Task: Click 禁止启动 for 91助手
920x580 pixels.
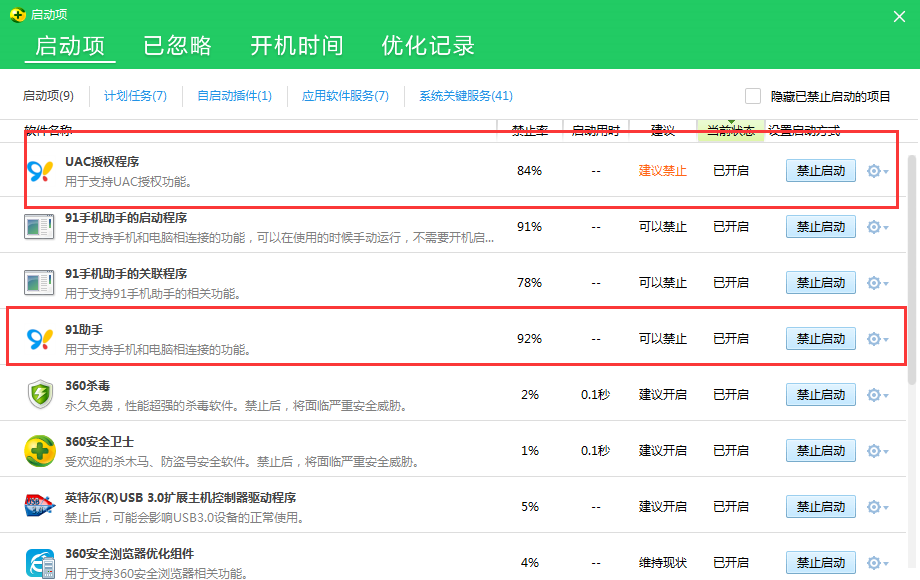Action: tap(820, 338)
